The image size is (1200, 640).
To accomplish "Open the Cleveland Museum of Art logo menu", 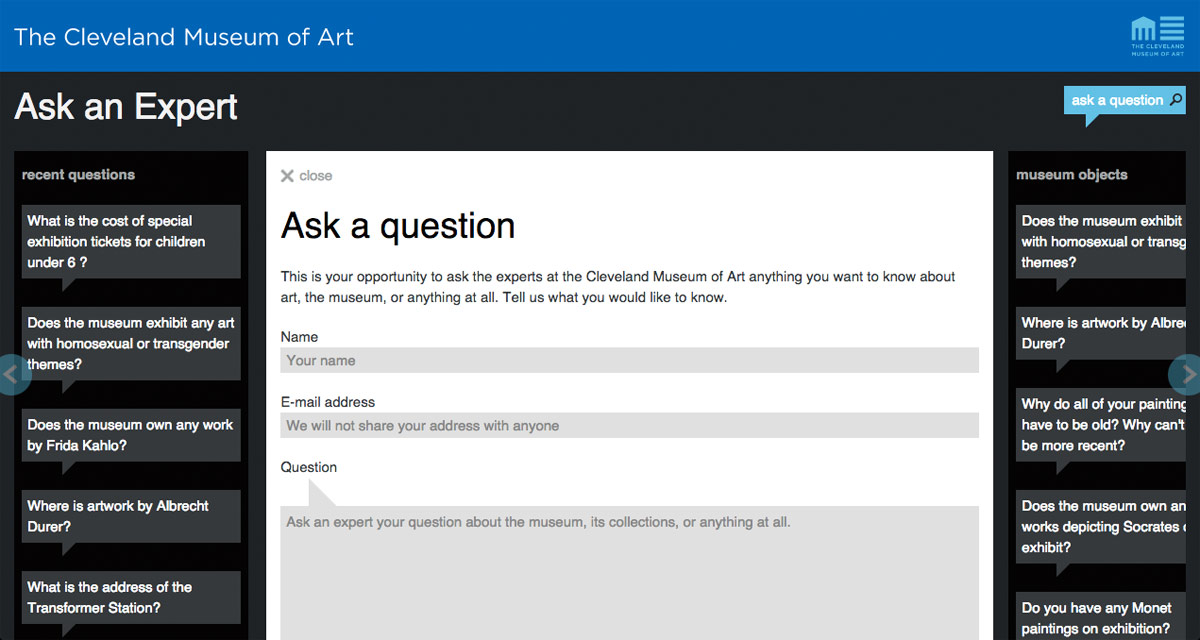I will [x=1157, y=36].
